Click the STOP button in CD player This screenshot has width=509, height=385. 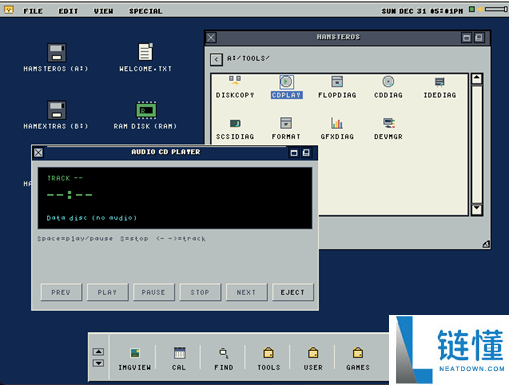pos(200,292)
